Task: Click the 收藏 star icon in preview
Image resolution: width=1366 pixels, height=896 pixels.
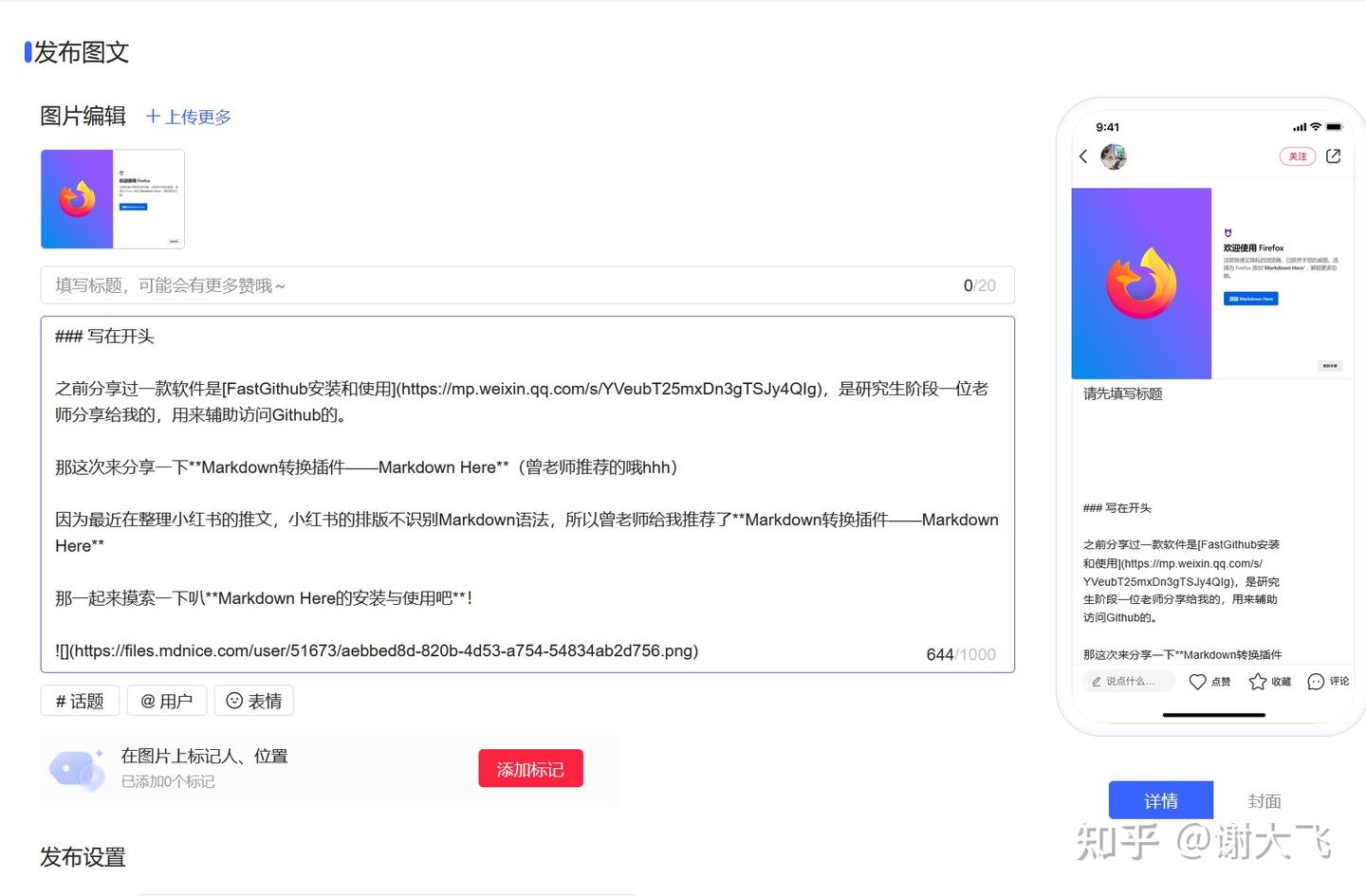Action: (x=1258, y=681)
